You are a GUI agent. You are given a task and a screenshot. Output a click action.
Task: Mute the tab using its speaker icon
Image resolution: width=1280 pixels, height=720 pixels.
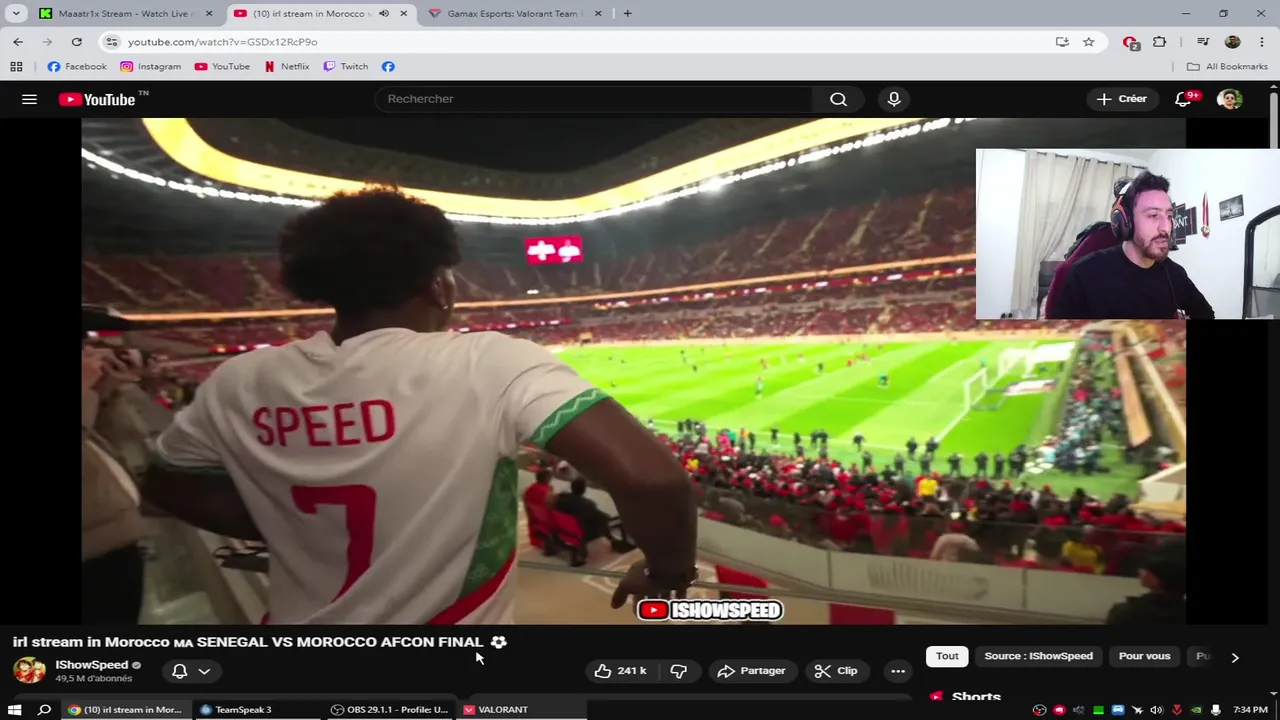pos(383,13)
